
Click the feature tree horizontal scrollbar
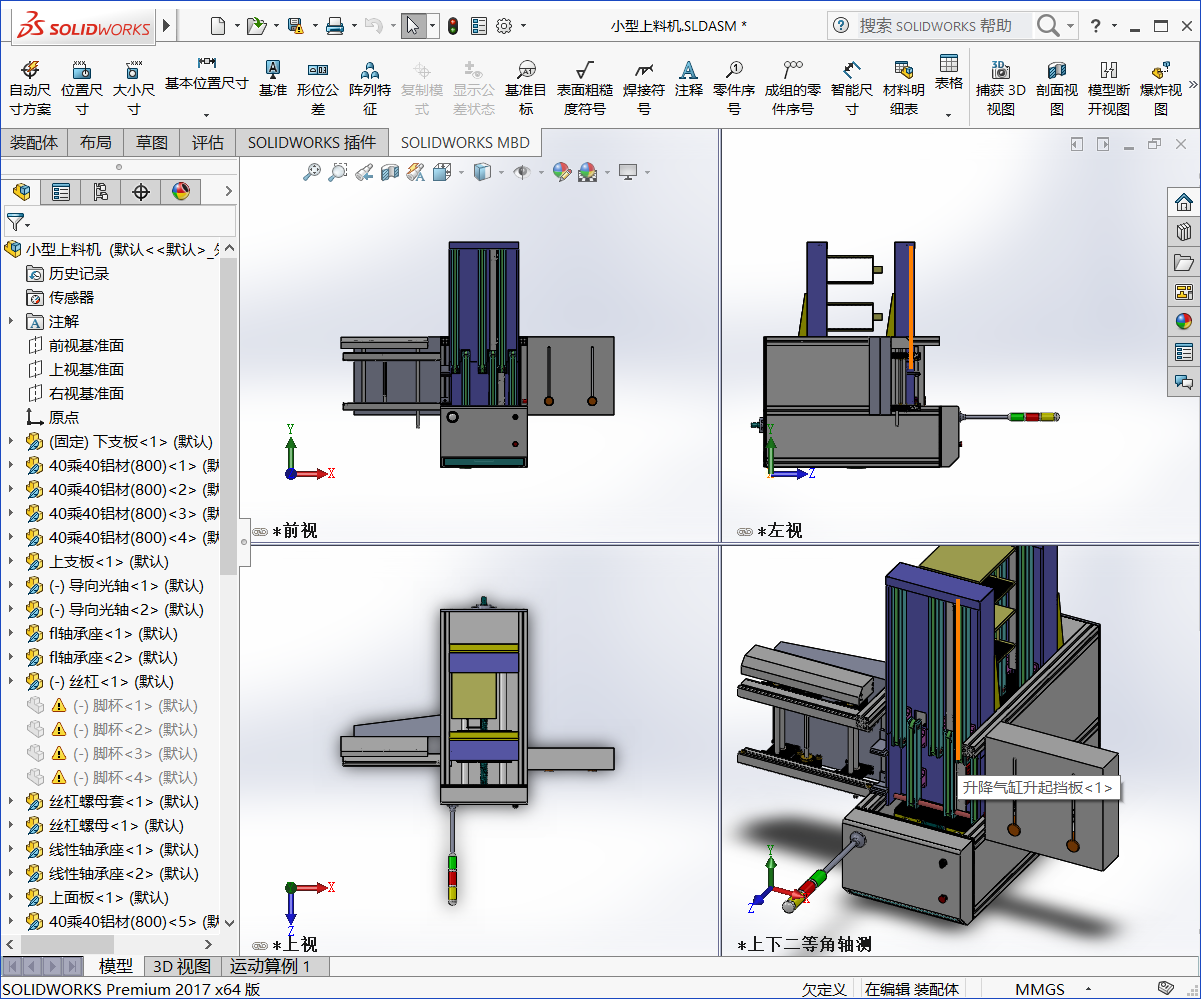[67, 944]
